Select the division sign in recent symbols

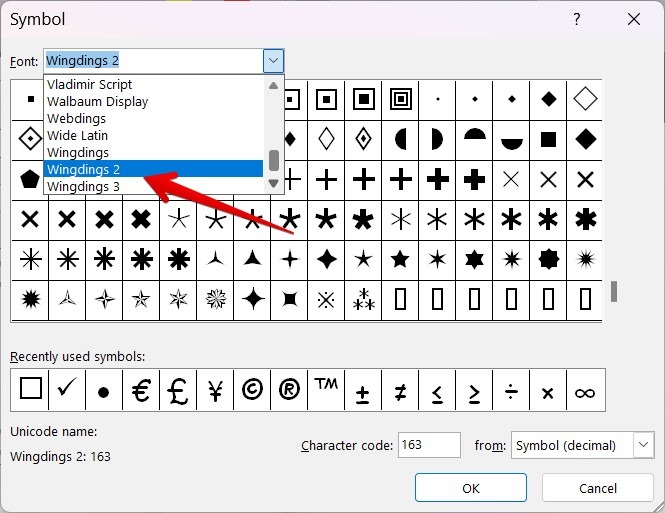click(511, 390)
